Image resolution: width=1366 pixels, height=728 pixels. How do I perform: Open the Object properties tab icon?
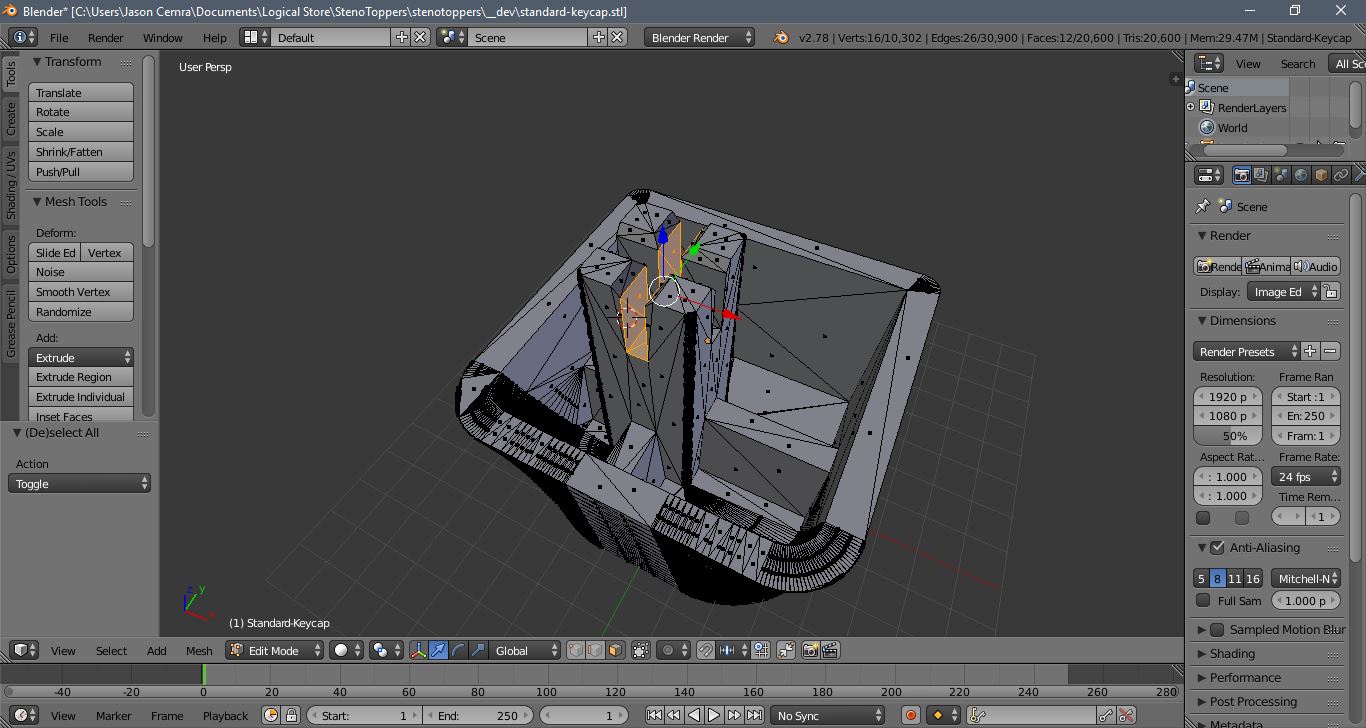point(1321,175)
